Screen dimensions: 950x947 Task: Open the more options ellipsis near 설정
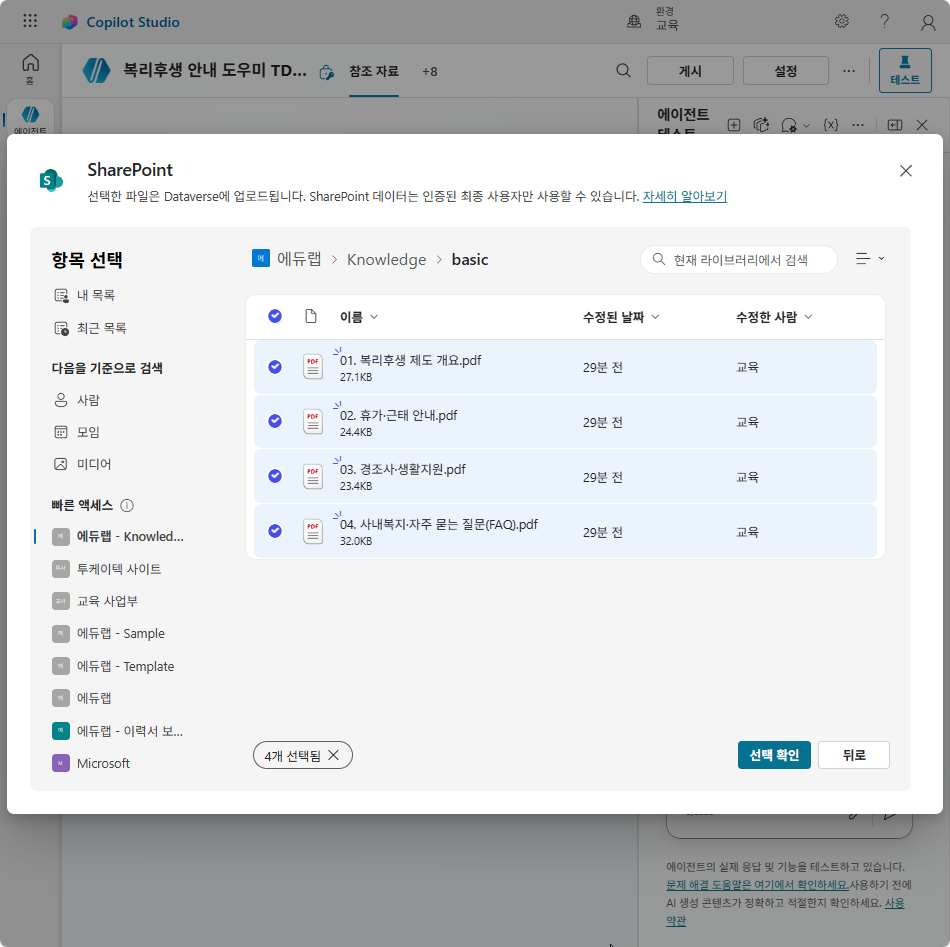click(x=849, y=71)
